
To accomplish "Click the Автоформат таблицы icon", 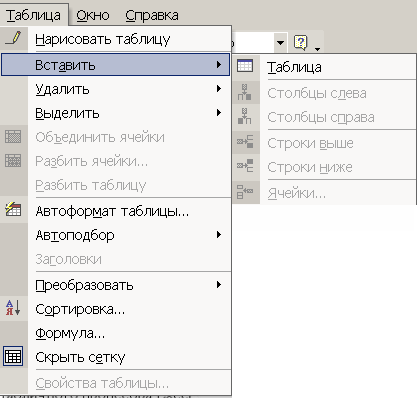I will click(13, 209).
